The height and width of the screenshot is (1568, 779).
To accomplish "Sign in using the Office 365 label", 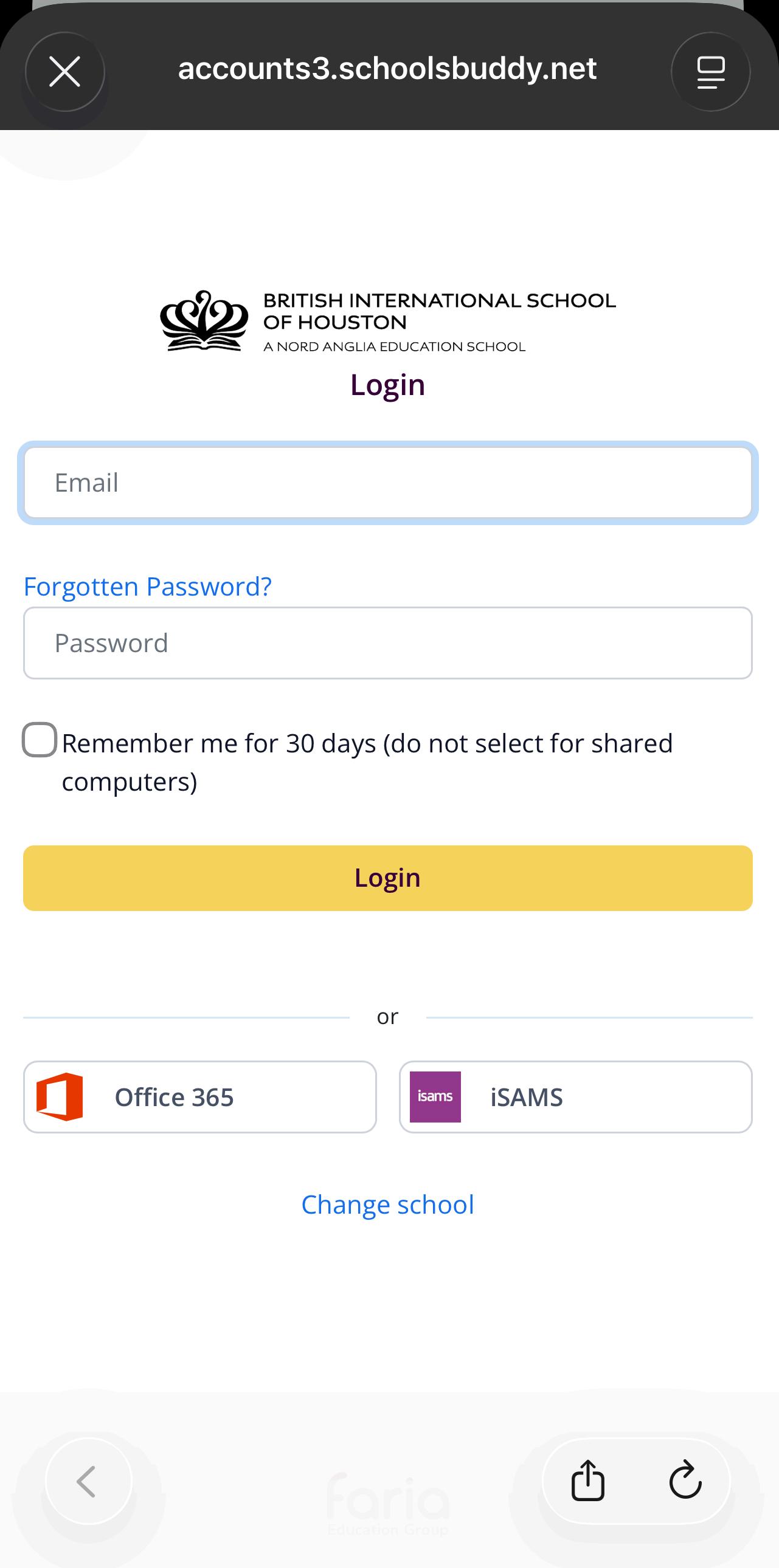I will click(174, 1098).
